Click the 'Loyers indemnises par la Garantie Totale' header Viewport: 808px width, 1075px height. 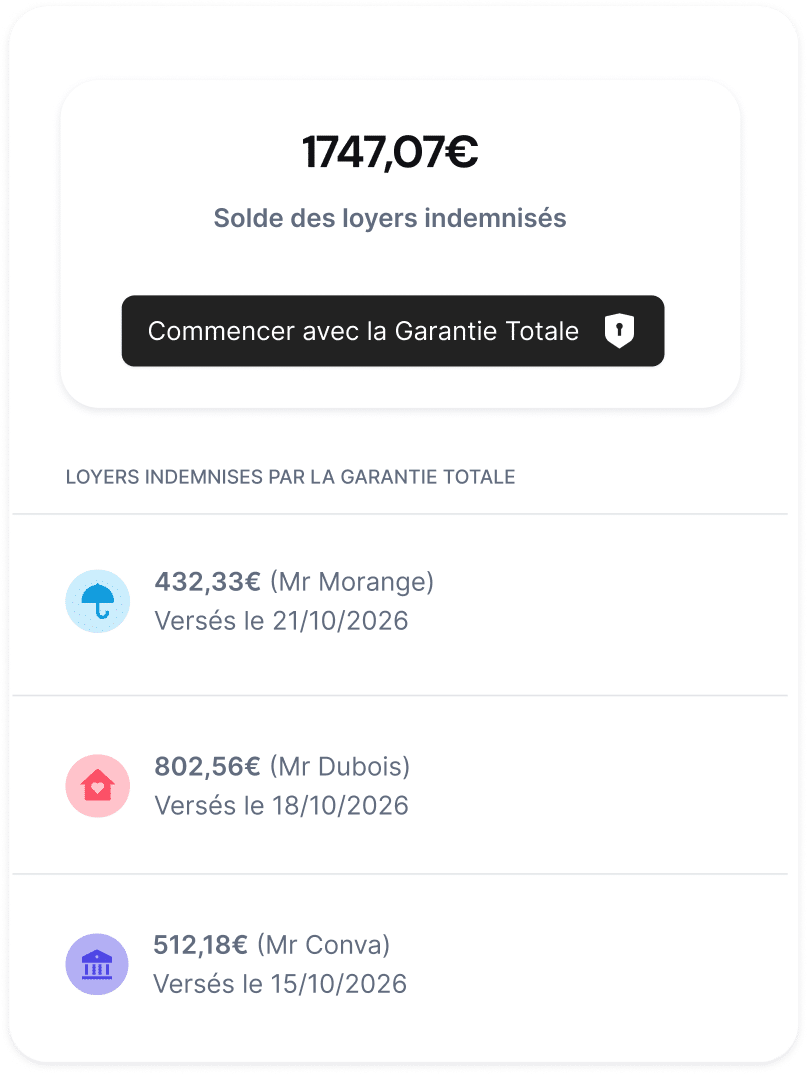click(x=290, y=477)
